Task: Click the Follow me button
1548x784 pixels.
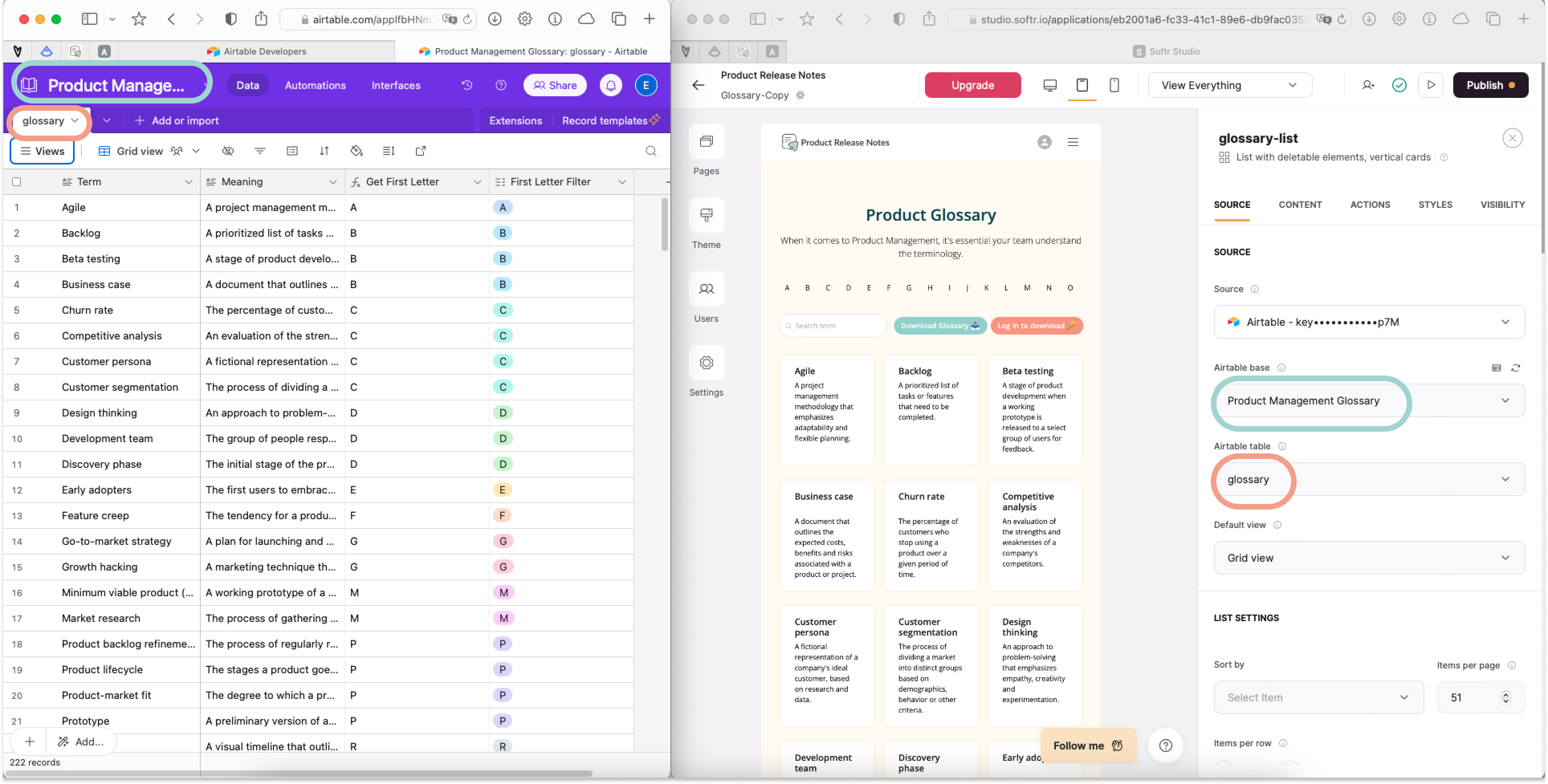Action: (1088, 746)
